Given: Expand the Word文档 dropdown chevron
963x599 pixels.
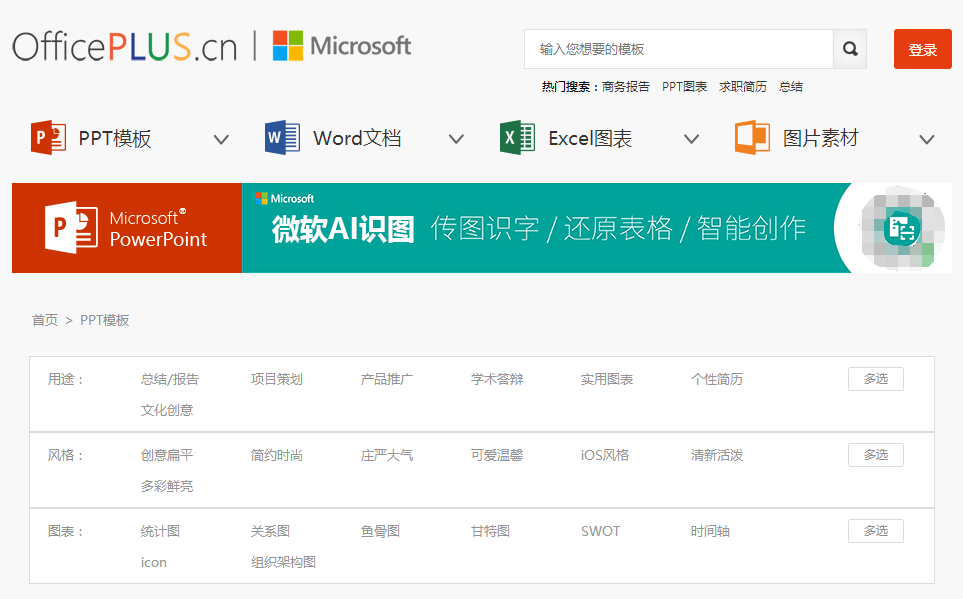Looking at the screenshot, I should (456, 139).
